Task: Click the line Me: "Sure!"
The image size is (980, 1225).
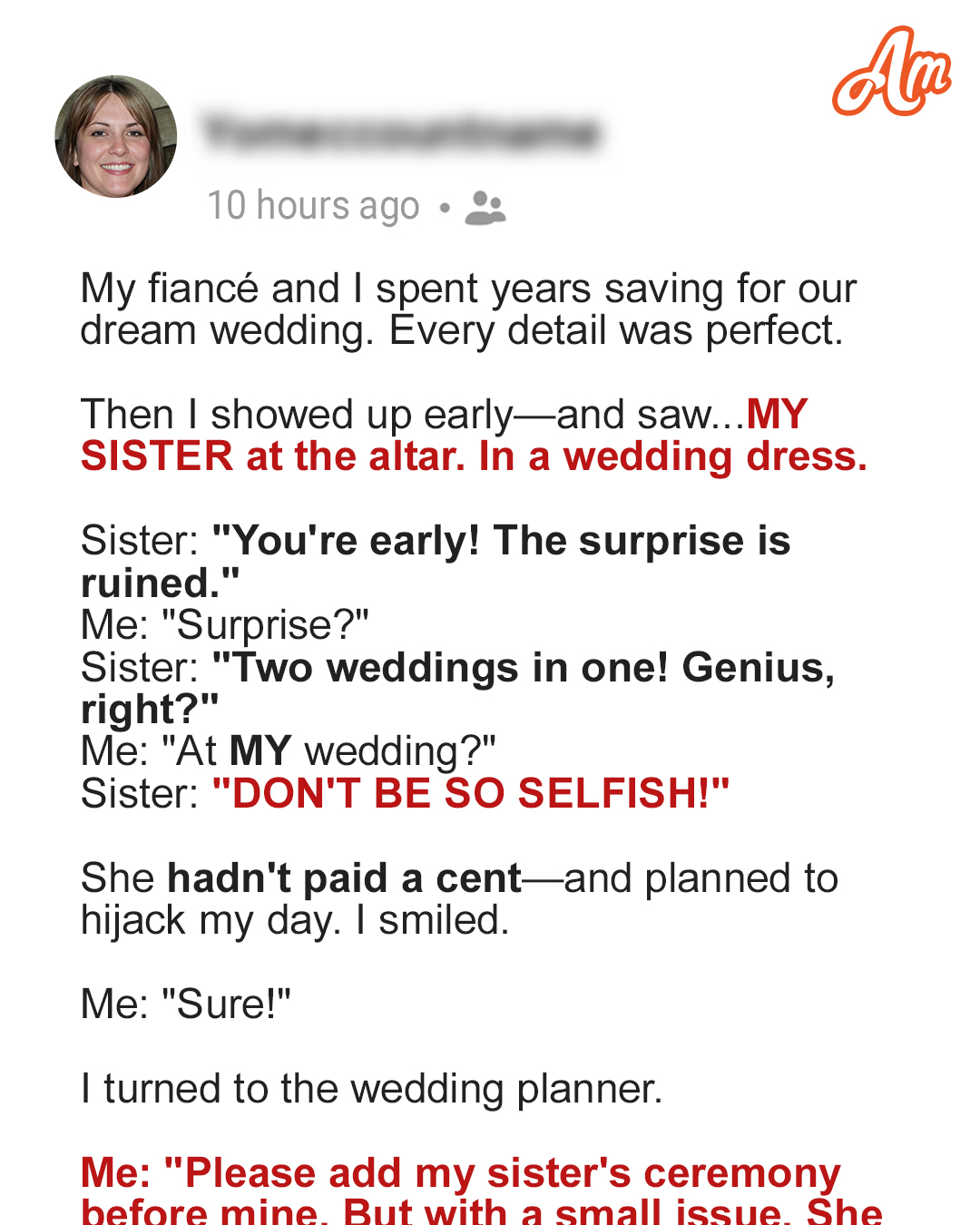Action: click(x=185, y=1004)
